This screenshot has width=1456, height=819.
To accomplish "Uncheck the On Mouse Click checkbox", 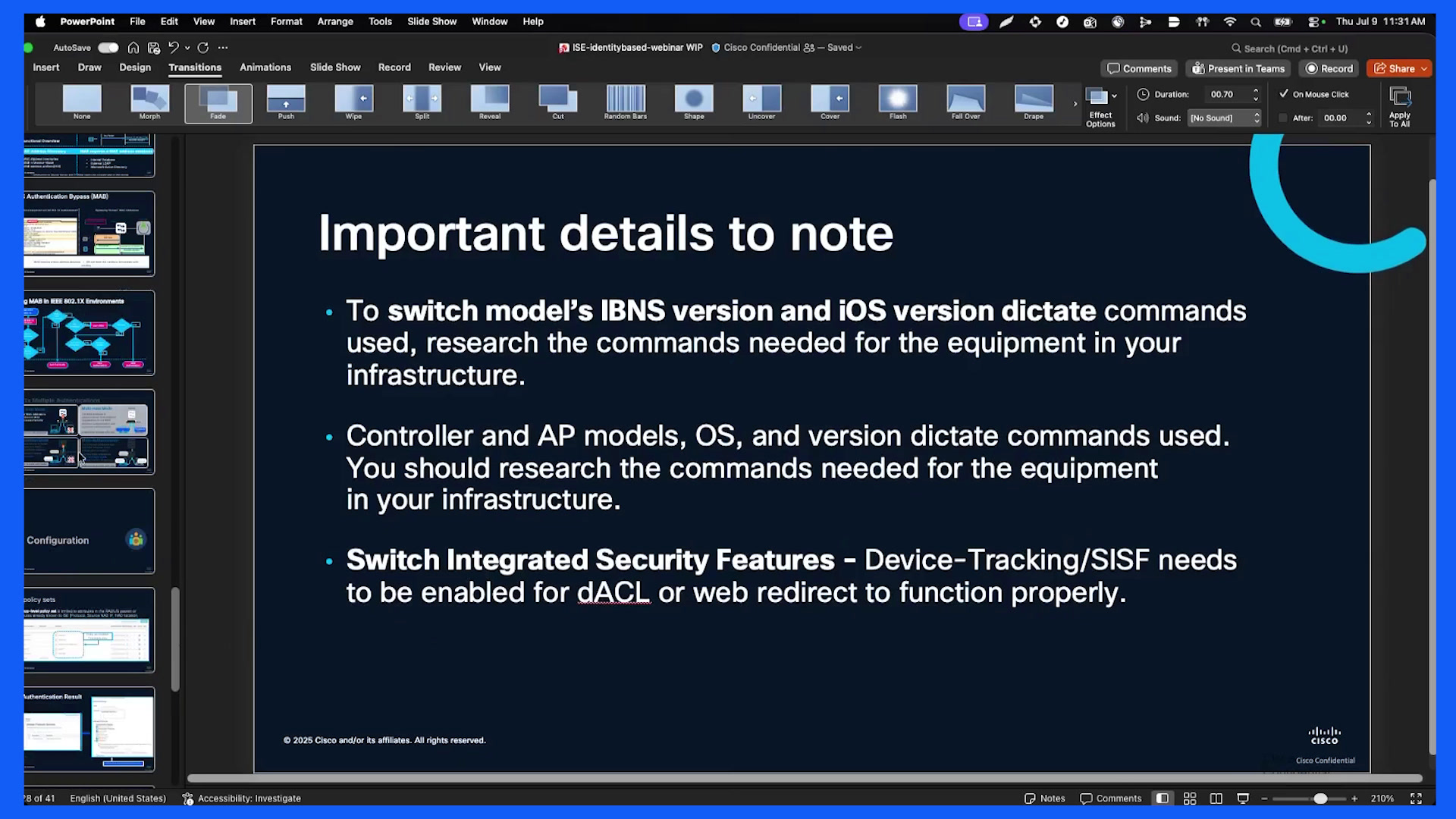I will (x=1284, y=94).
